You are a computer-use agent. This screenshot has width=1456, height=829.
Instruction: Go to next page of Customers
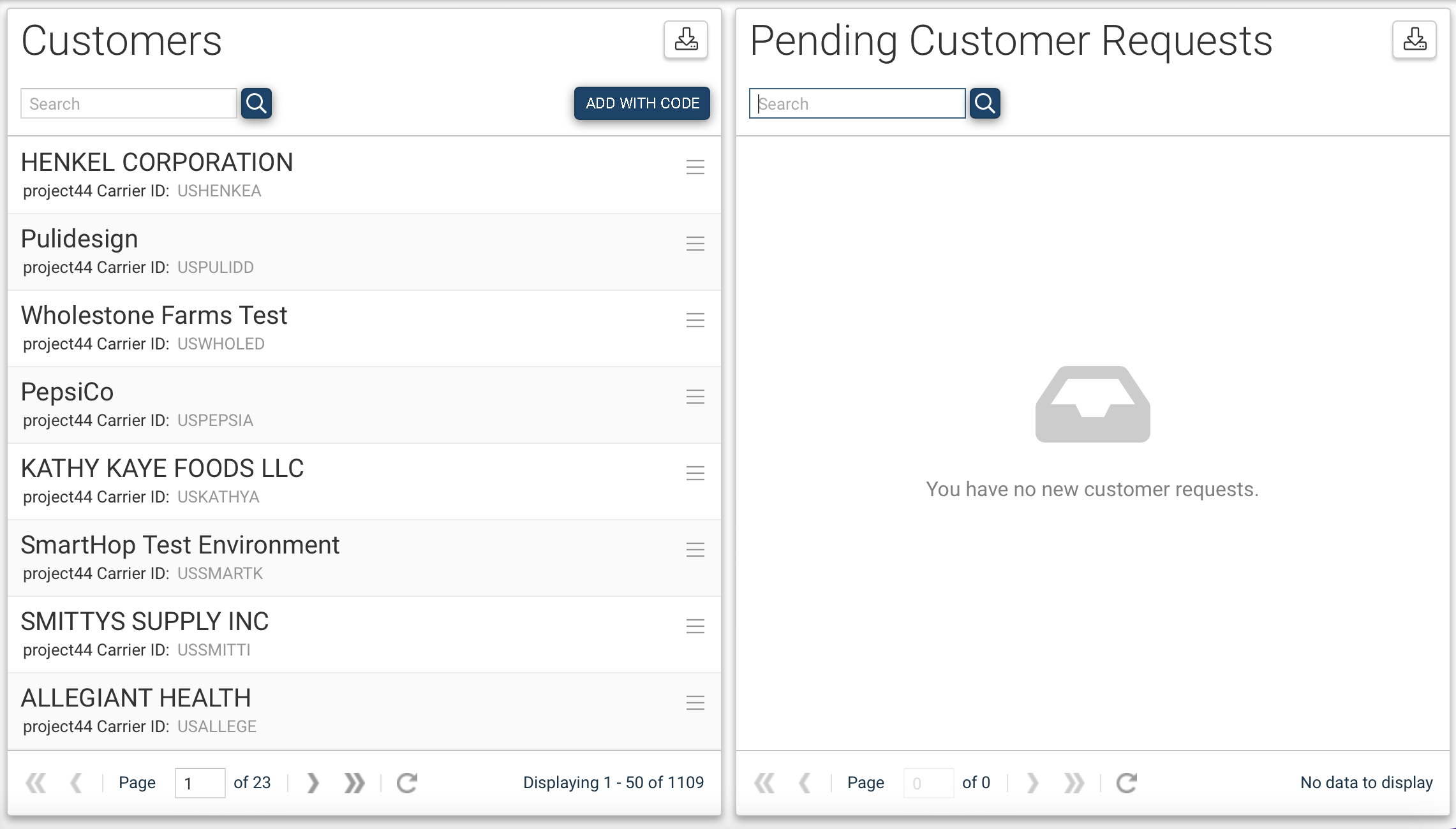coord(313,782)
